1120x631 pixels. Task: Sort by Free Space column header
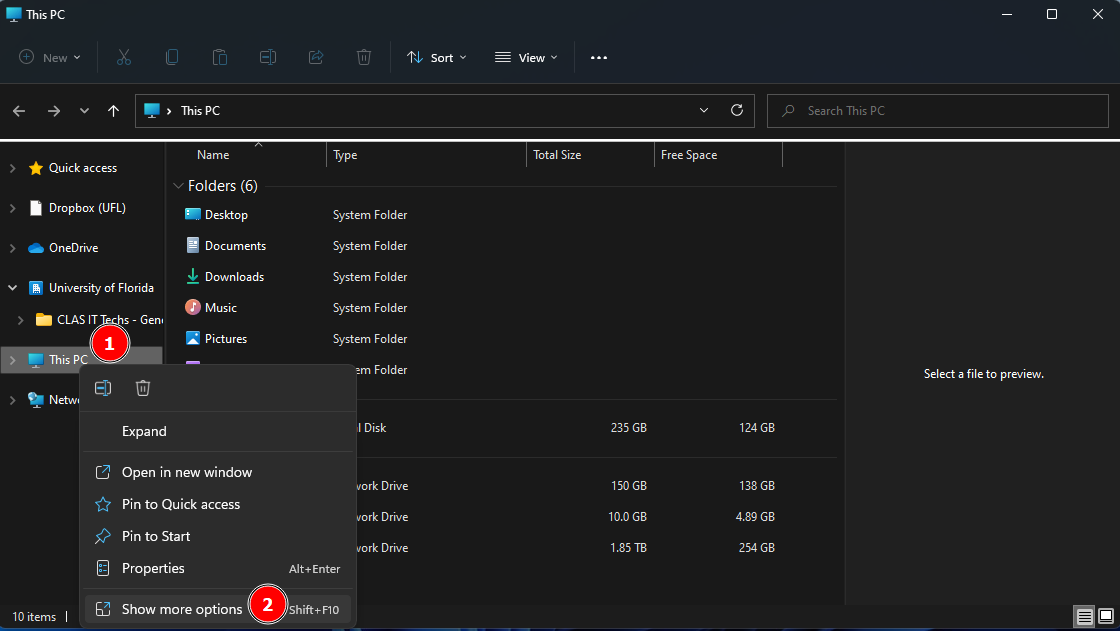689,155
